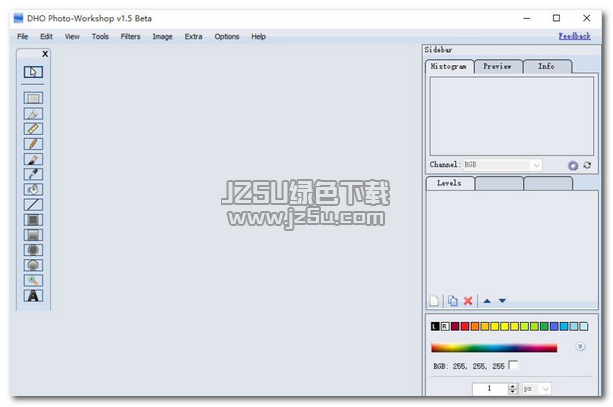
Task: Pick the bright red color swatch
Action: [465, 326]
